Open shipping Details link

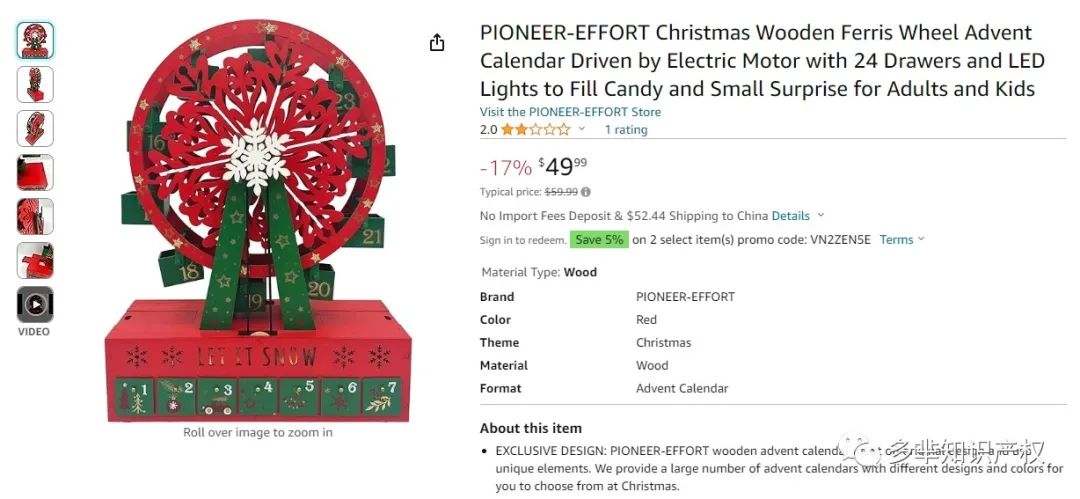pos(791,216)
